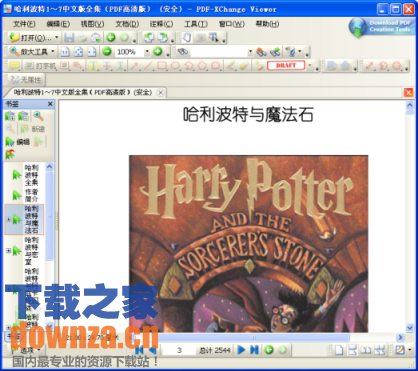Image resolution: width=418 pixels, height=371 pixels.
Task: Select the Eraser tool
Action: pos(244,65)
